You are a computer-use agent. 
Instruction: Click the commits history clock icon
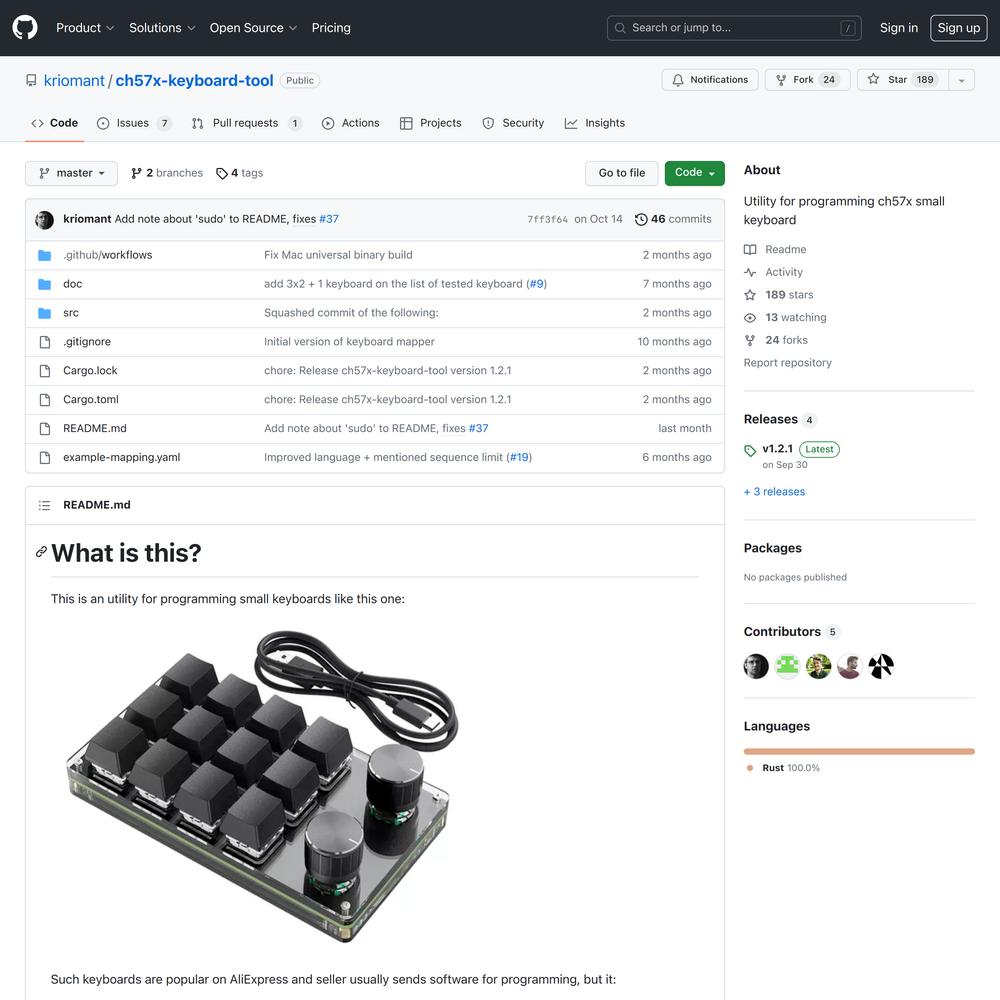641,219
